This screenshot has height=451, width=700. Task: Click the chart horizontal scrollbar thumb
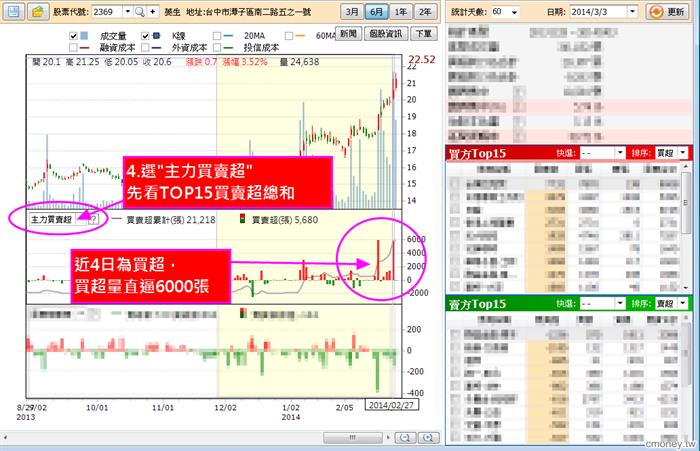pyautogui.click(x=352, y=438)
